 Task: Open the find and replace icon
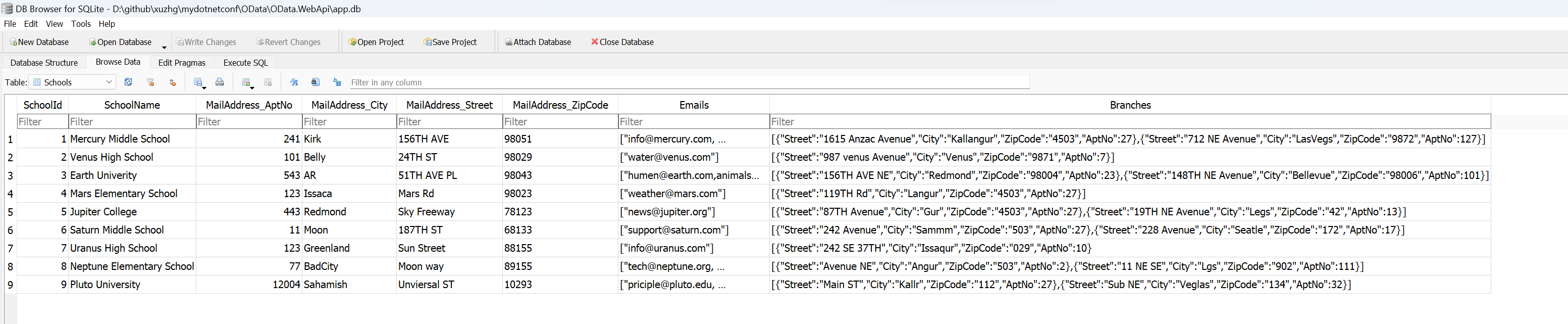337,82
